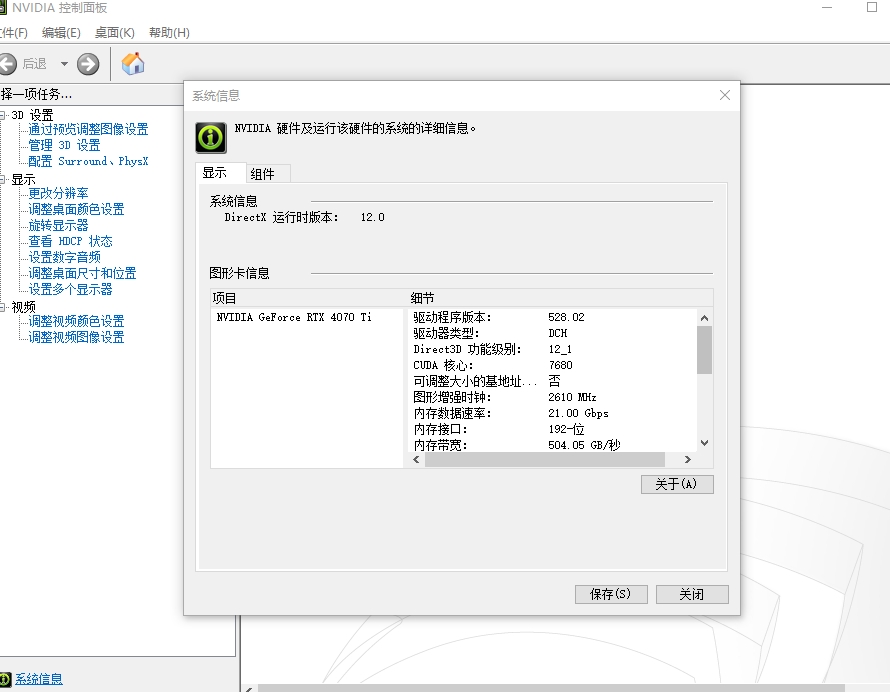Open 更改分辨率
Image resolution: width=890 pixels, height=692 pixels.
[58, 194]
